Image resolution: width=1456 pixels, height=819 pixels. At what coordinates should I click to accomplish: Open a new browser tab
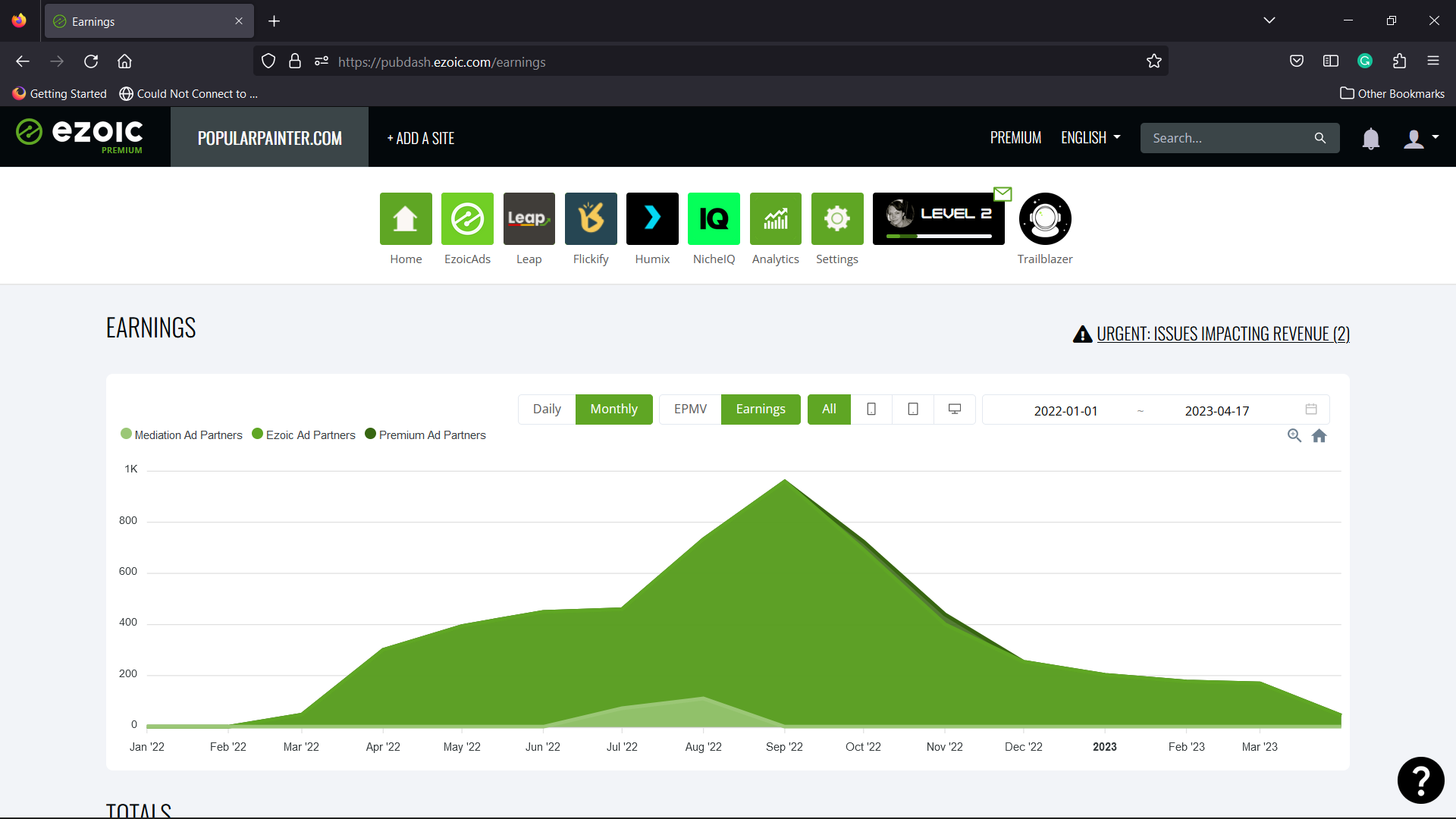pos(275,21)
